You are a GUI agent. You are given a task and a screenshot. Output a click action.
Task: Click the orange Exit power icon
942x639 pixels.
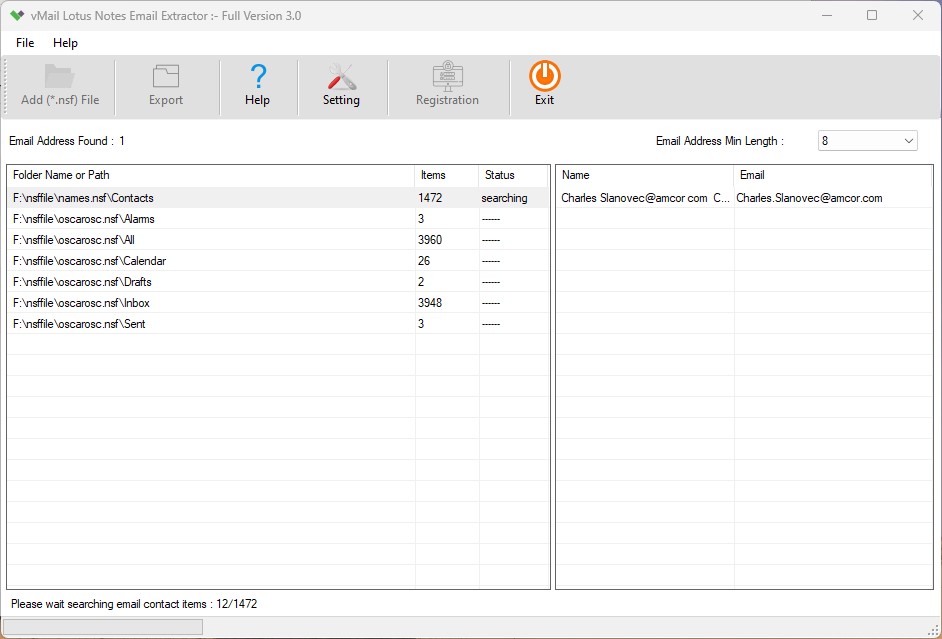pyautogui.click(x=544, y=76)
